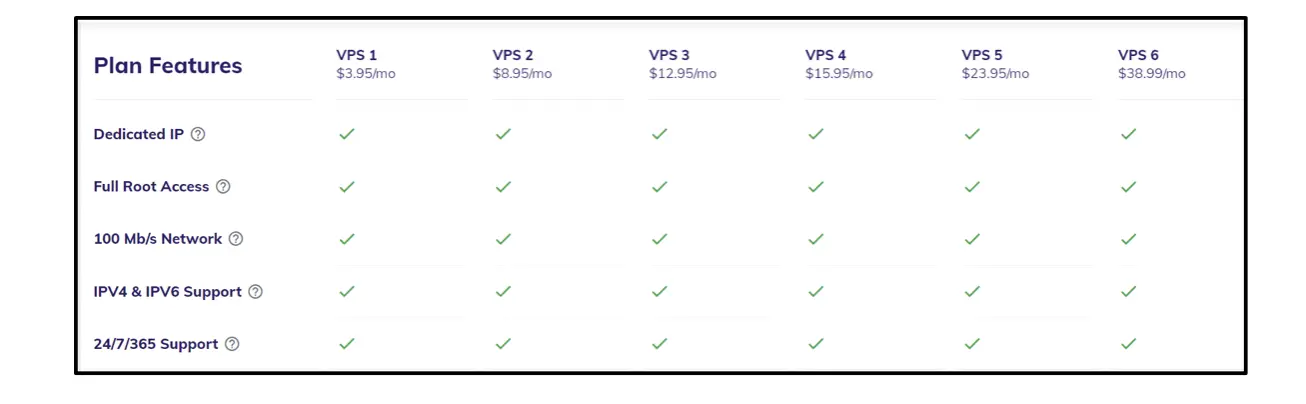The height and width of the screenshot is (404, 1306).
Task: Click the help icon next to 24/7/365 Support
Action: coord(232,344)
